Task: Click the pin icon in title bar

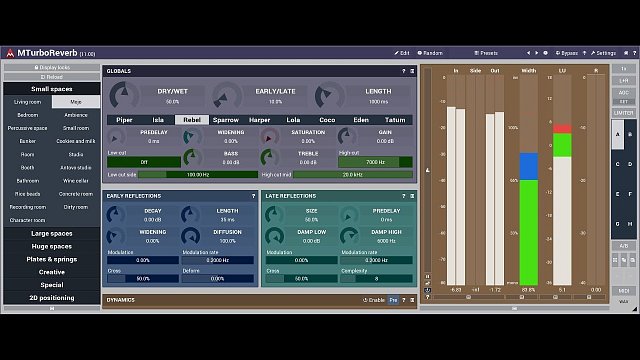Action: (626, 53)
